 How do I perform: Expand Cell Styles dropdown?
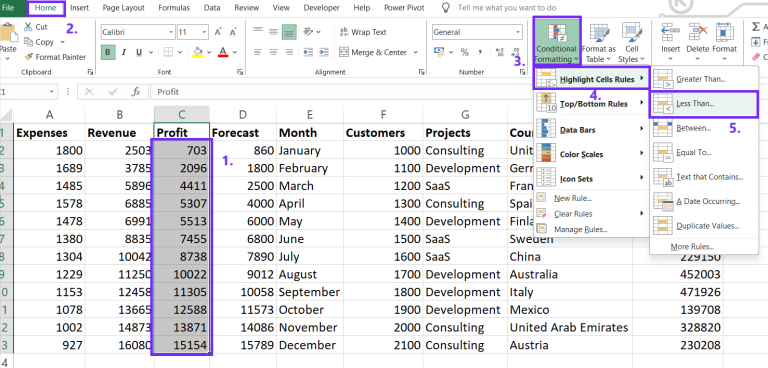pyautogui.click(x=631, y=43)
